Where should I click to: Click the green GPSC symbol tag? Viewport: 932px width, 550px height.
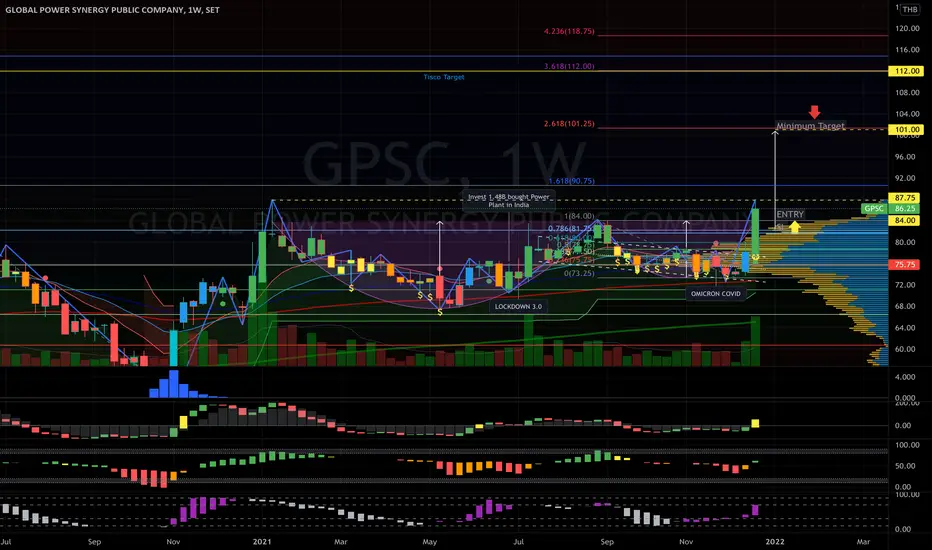coord(874,209)
